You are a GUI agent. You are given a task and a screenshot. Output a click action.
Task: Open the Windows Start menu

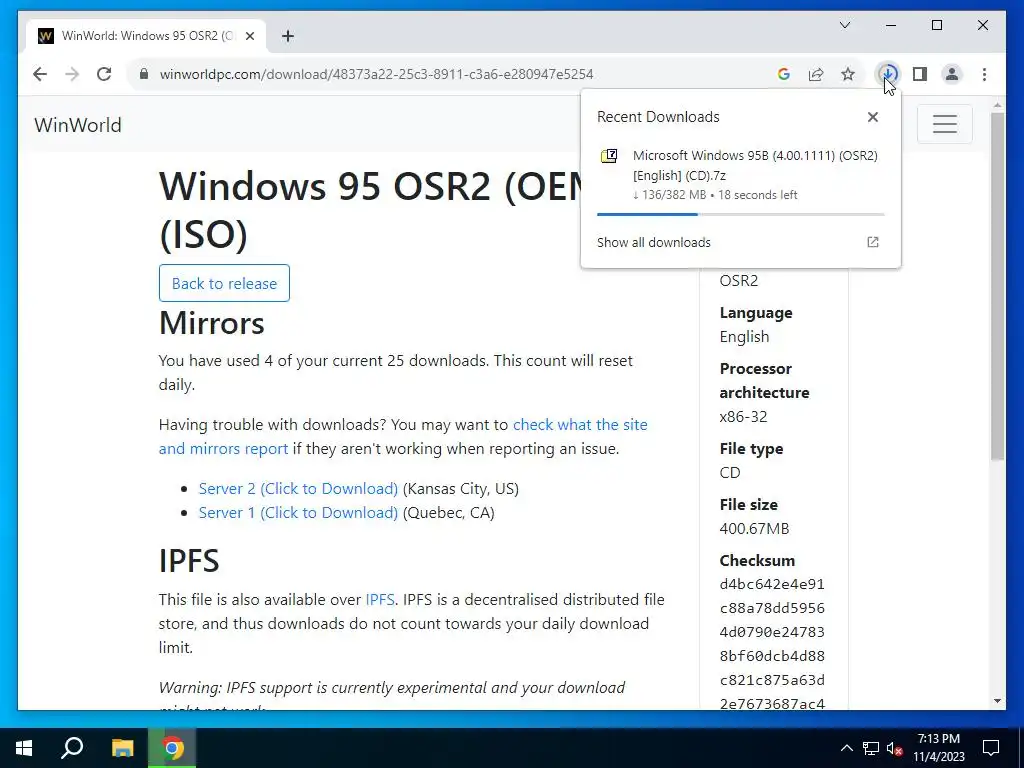coord(24,748)
